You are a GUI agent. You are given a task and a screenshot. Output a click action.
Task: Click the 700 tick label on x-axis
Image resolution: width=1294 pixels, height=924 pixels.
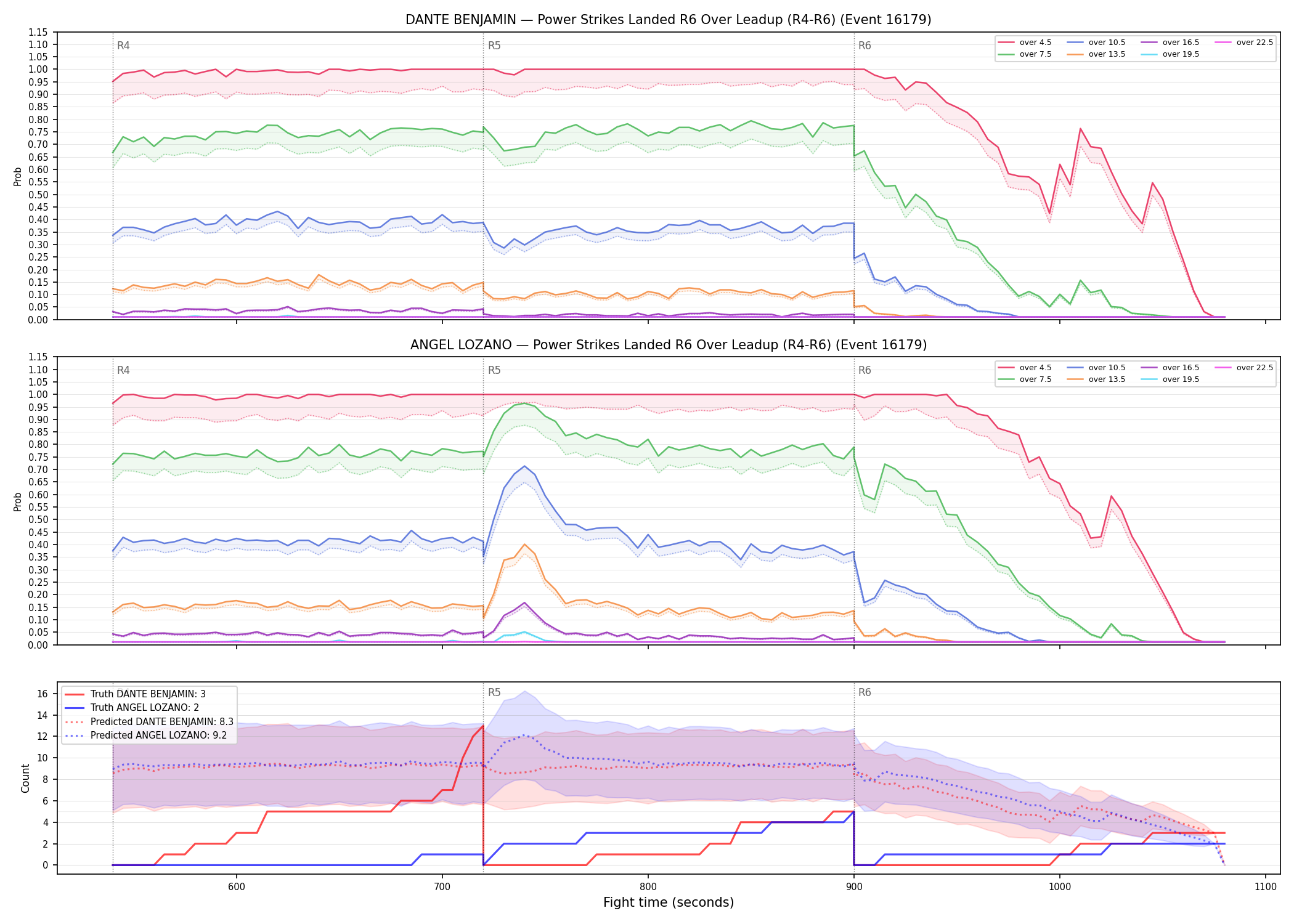442,887
